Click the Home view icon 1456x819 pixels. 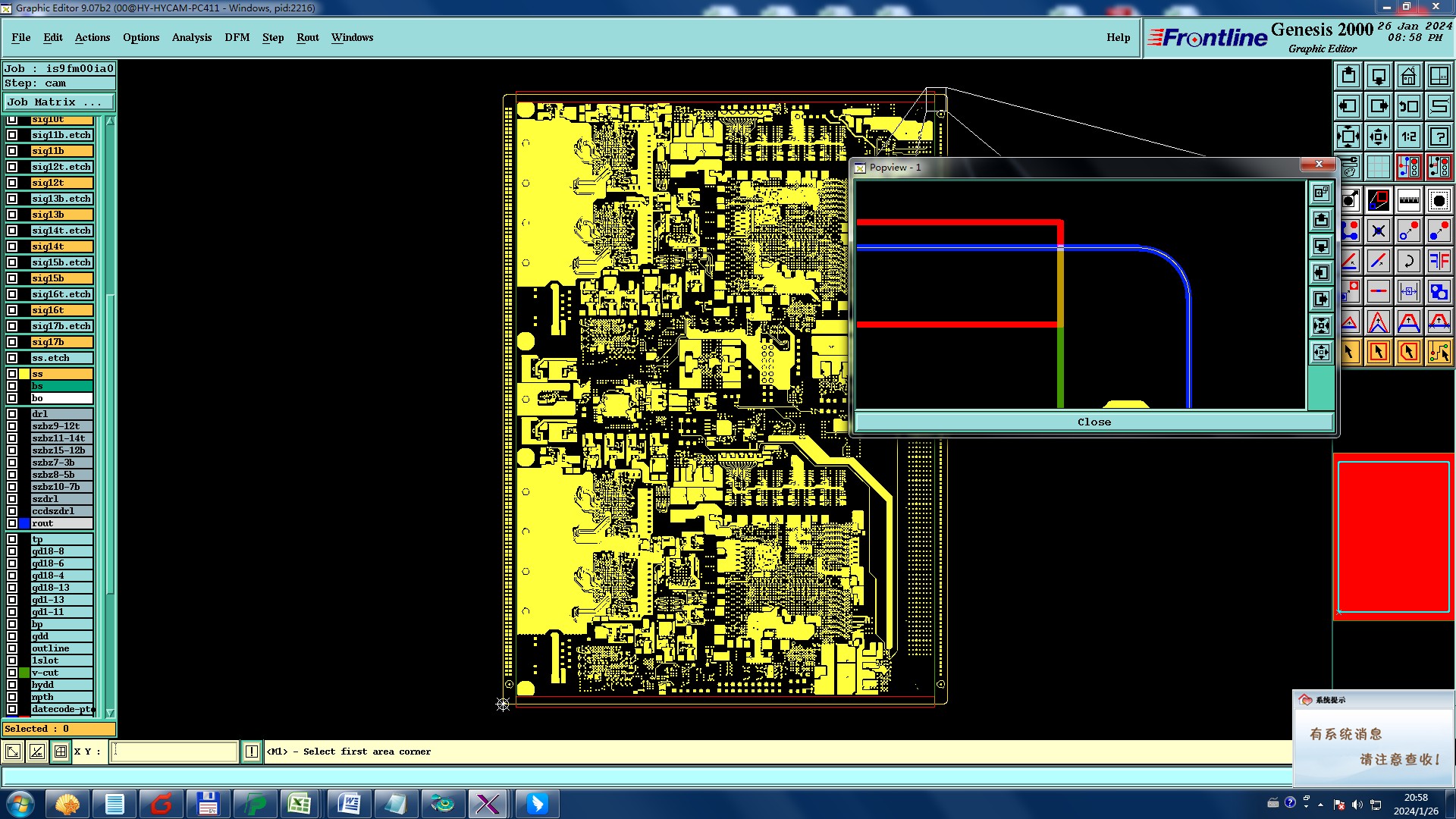pos(1408,76)
